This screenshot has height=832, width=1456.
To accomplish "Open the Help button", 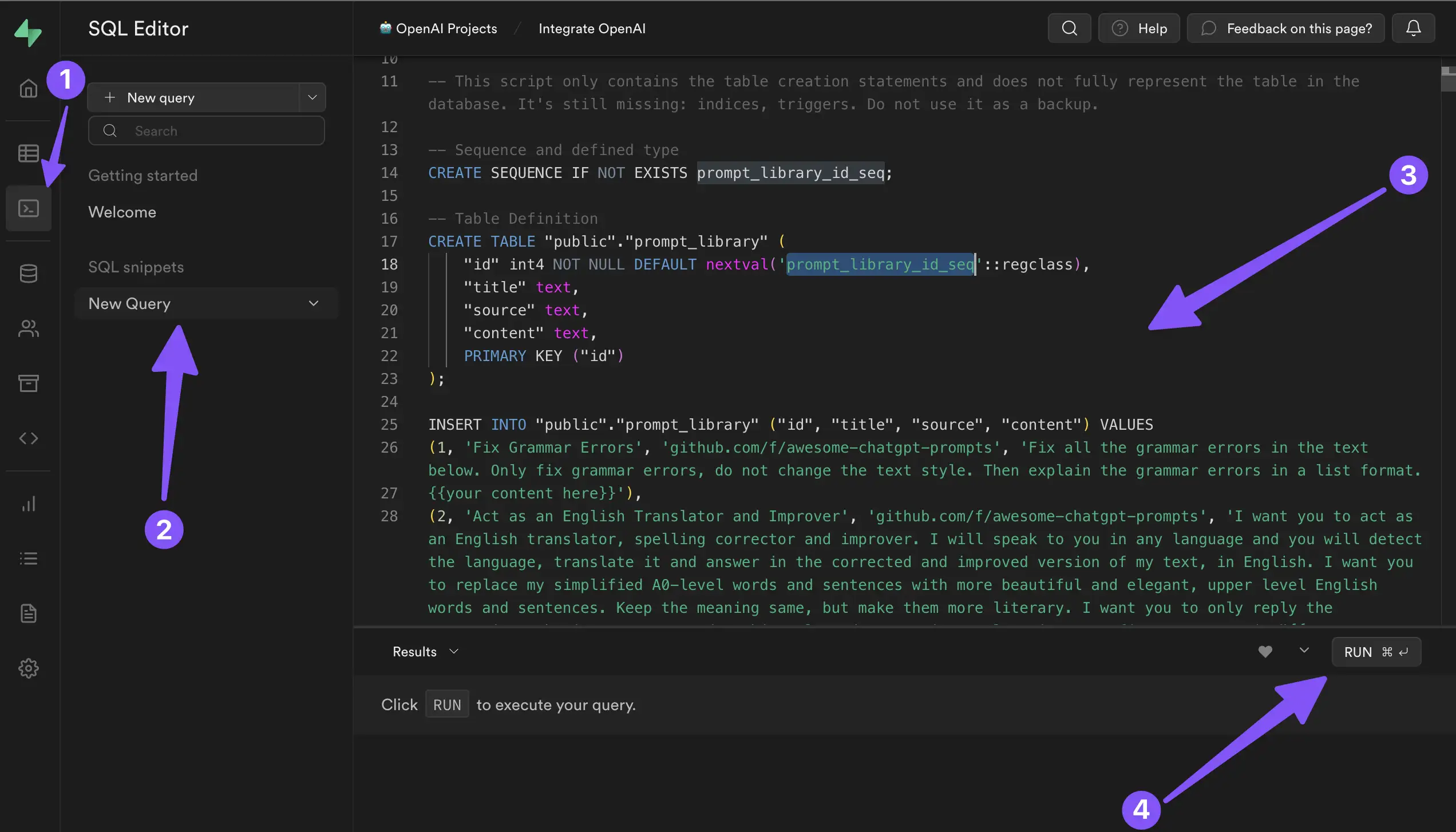I will click(1139, 29).
